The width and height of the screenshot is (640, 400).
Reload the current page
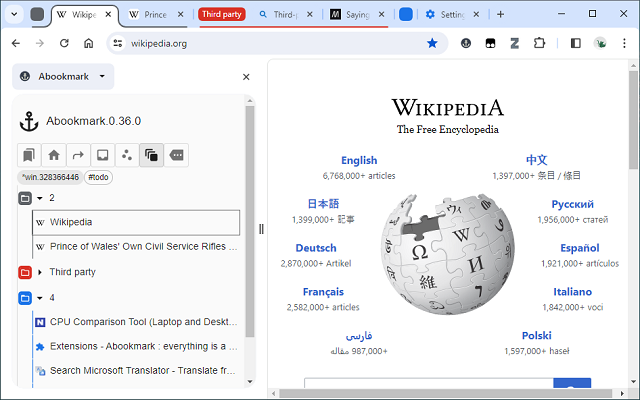pyautogui.click(x=64, y=43)
